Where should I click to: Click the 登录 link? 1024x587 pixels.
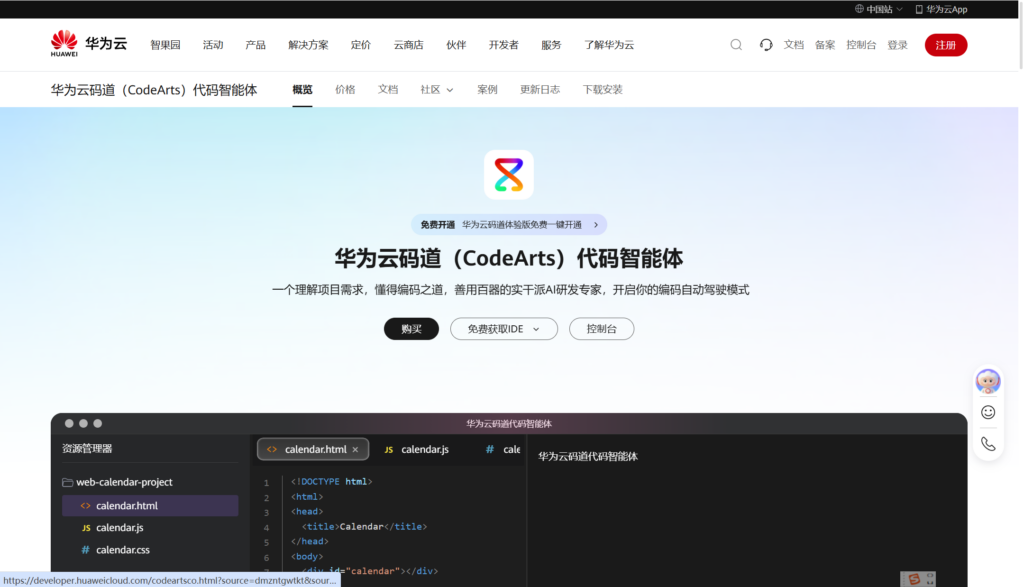(x=897, y=44)
